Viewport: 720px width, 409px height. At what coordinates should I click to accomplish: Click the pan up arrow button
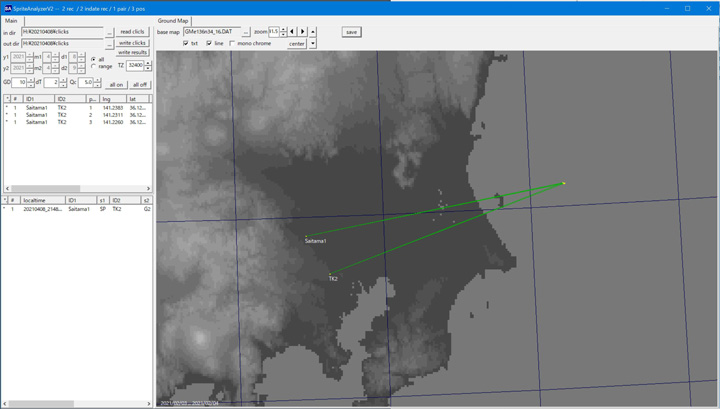tap(313, 32)
